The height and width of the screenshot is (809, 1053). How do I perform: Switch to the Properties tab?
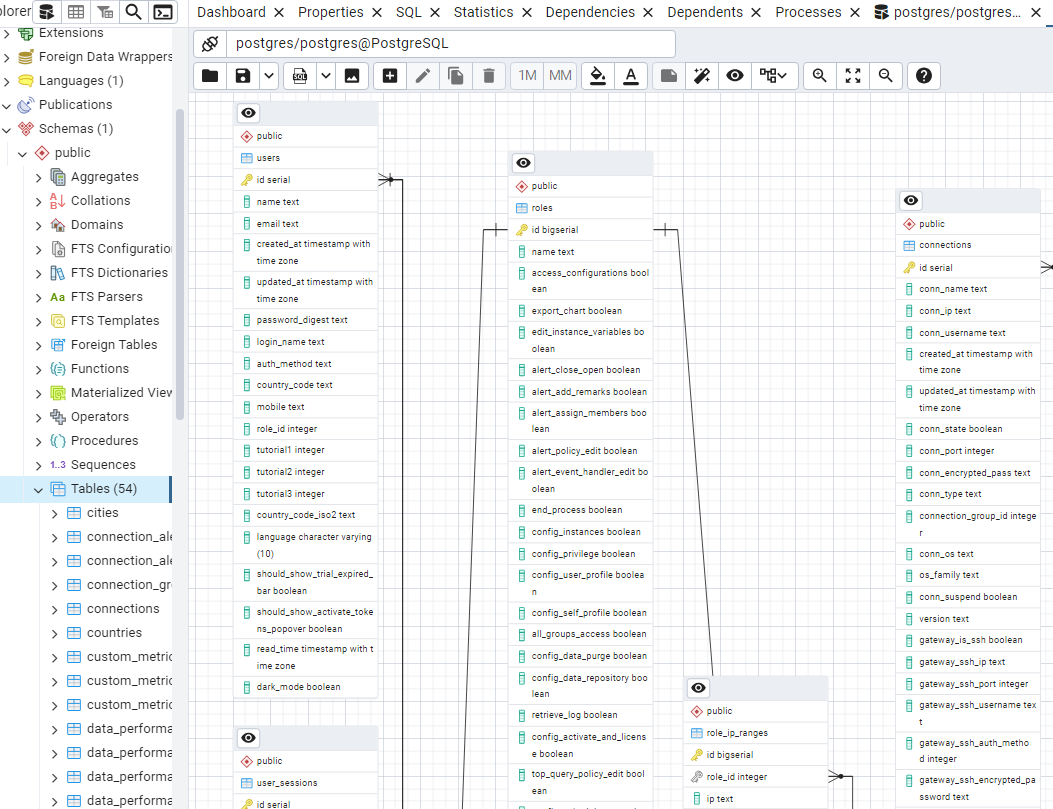pyautogui.click(x=330, y=12)
